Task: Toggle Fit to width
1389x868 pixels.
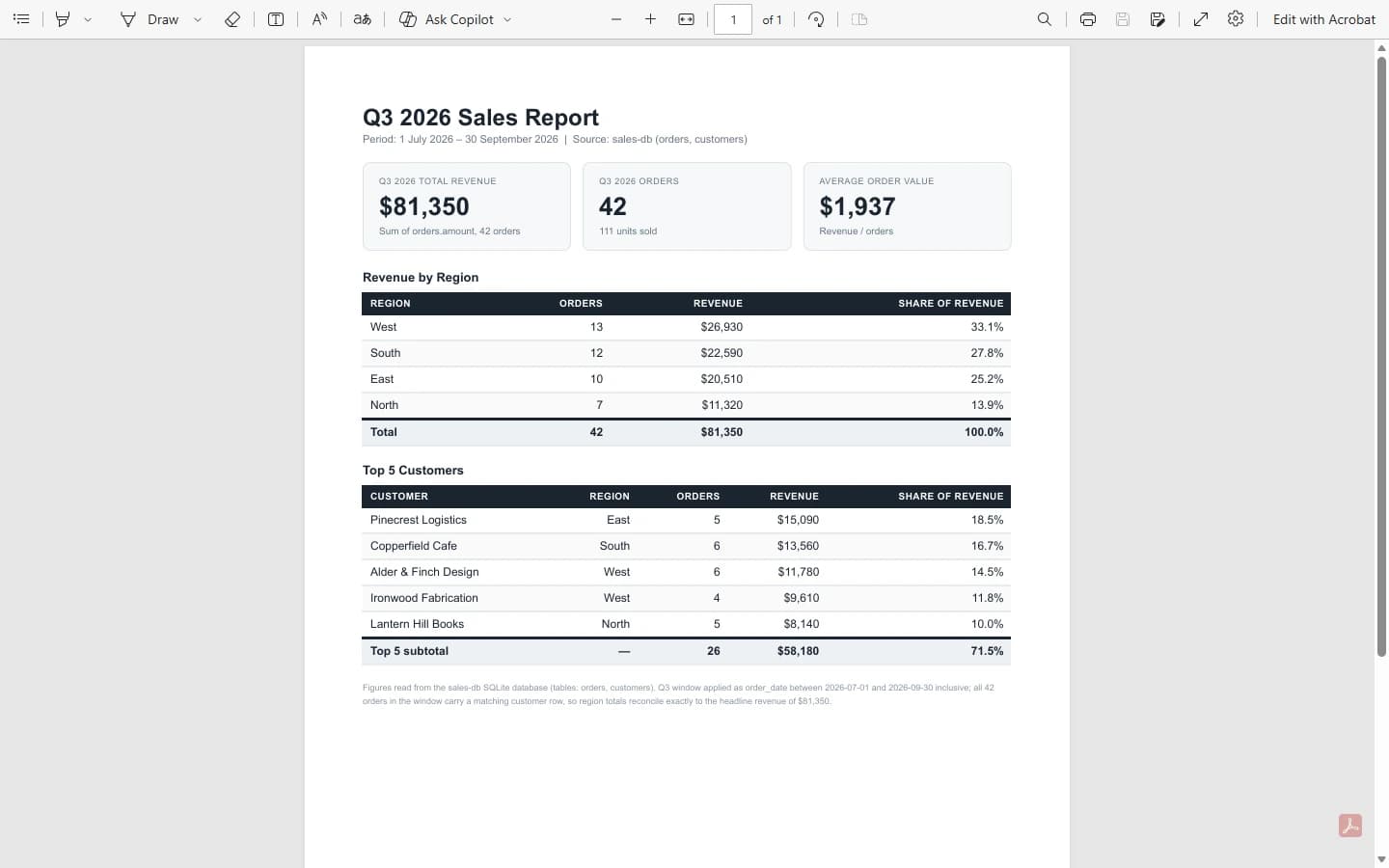Action: point(687,19)
